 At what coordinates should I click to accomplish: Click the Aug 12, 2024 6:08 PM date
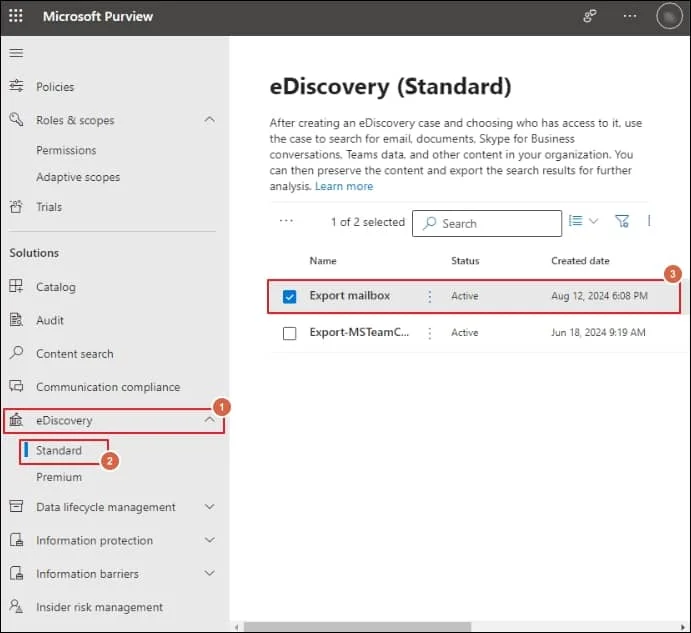[x=599, y=296]
